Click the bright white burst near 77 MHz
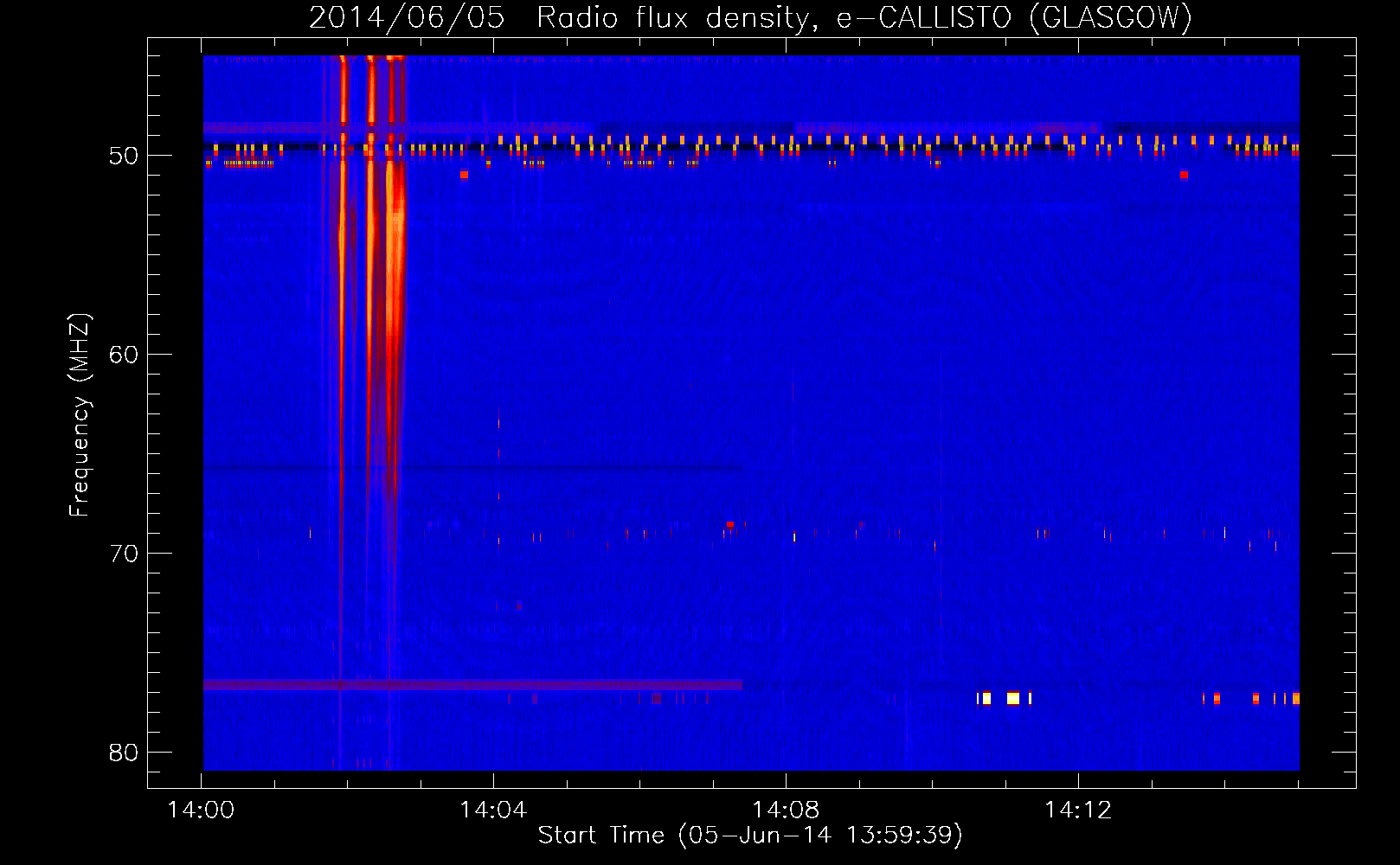 1013,698
